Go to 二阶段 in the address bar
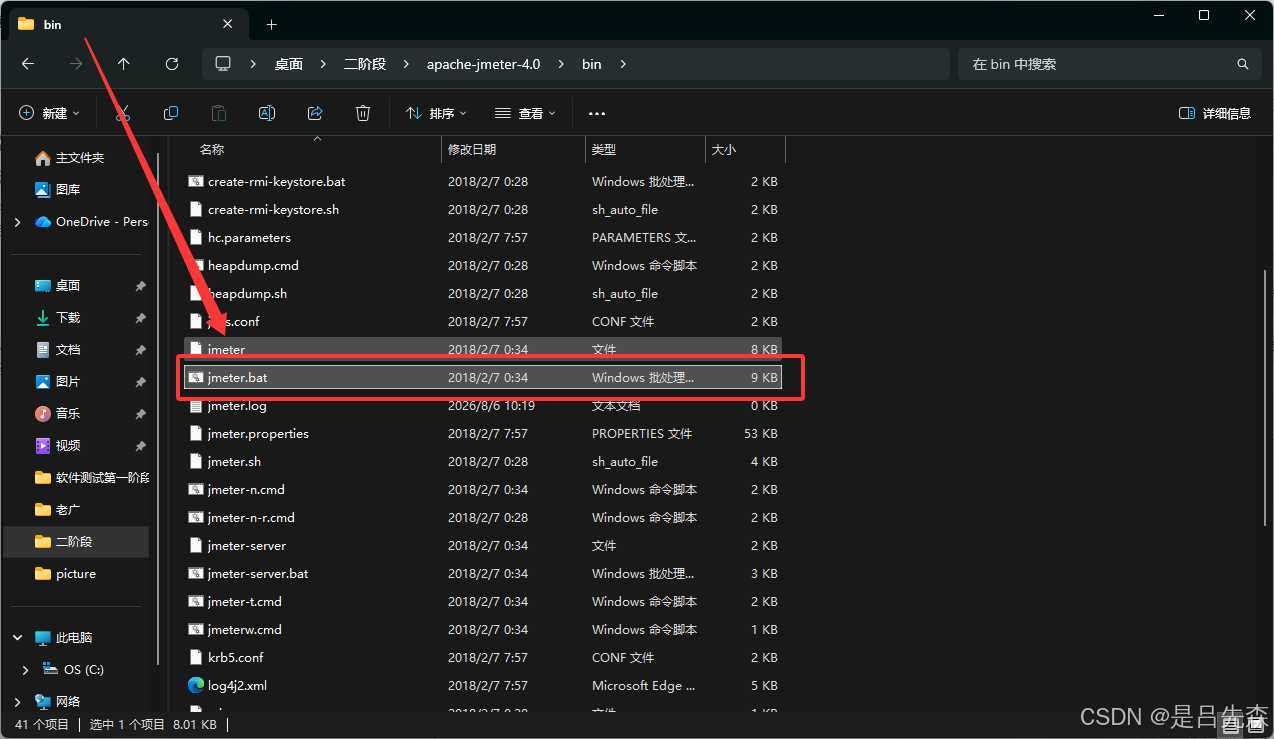 [x=365, y=64]
